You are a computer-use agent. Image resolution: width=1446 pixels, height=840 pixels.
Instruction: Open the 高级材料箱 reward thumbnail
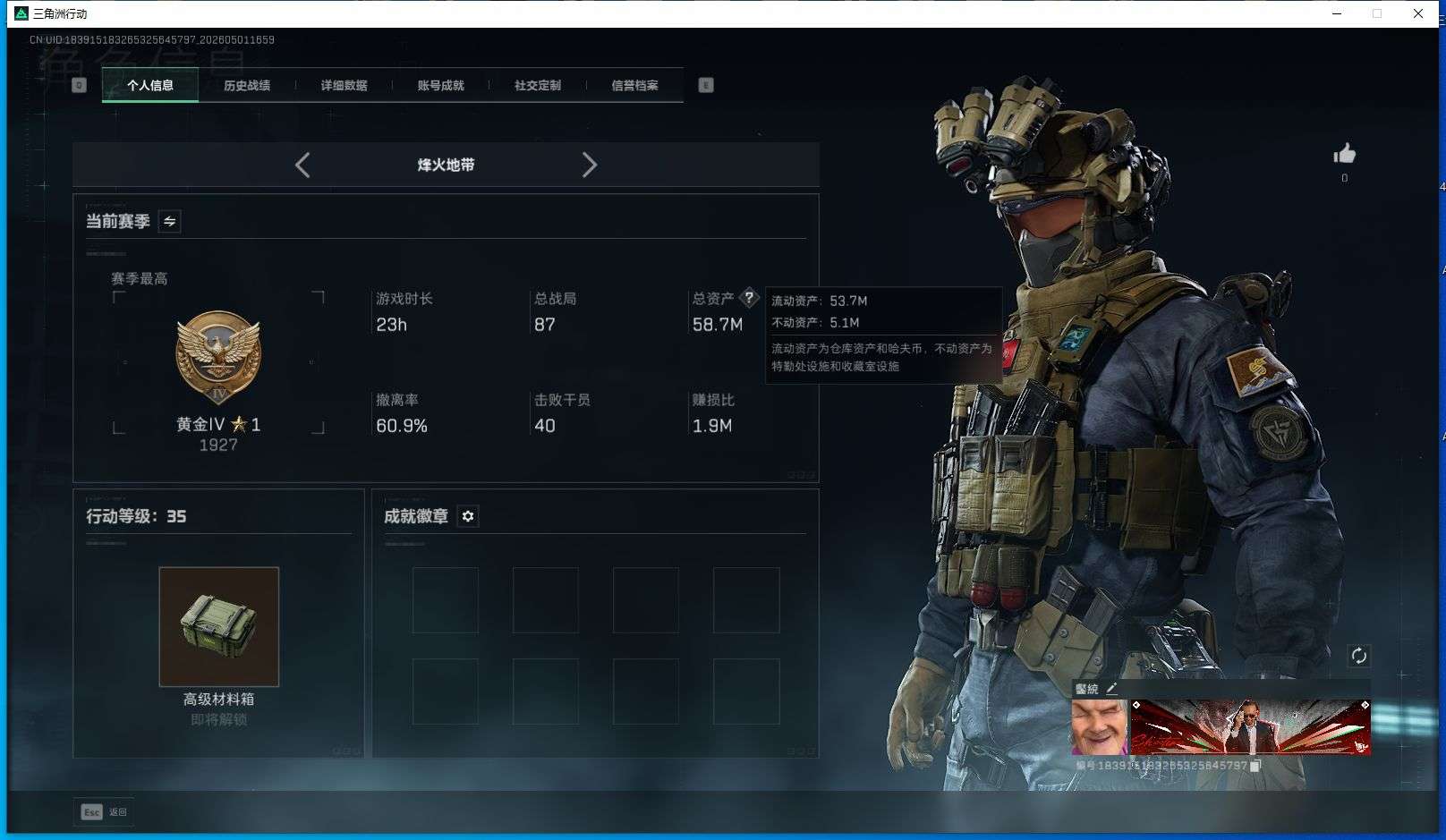[219, 626]
